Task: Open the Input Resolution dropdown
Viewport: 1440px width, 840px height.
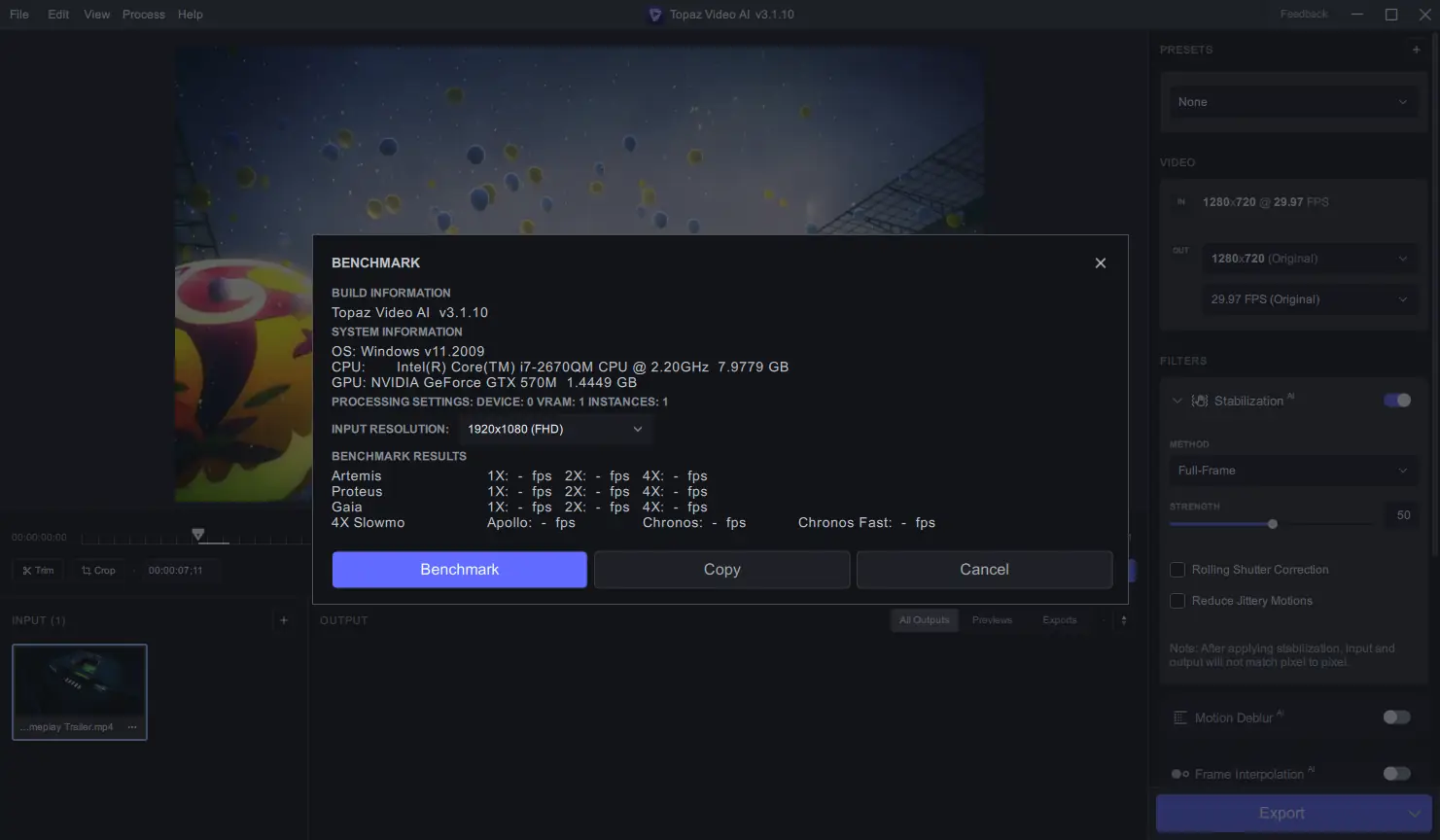Action: (554, 428)
